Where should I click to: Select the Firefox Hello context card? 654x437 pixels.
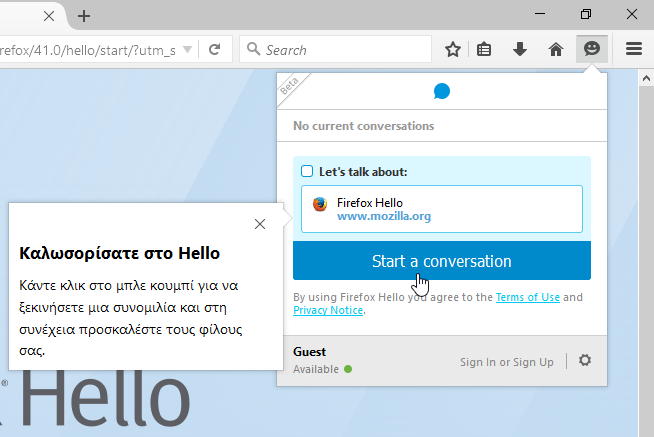click(442, 209)
